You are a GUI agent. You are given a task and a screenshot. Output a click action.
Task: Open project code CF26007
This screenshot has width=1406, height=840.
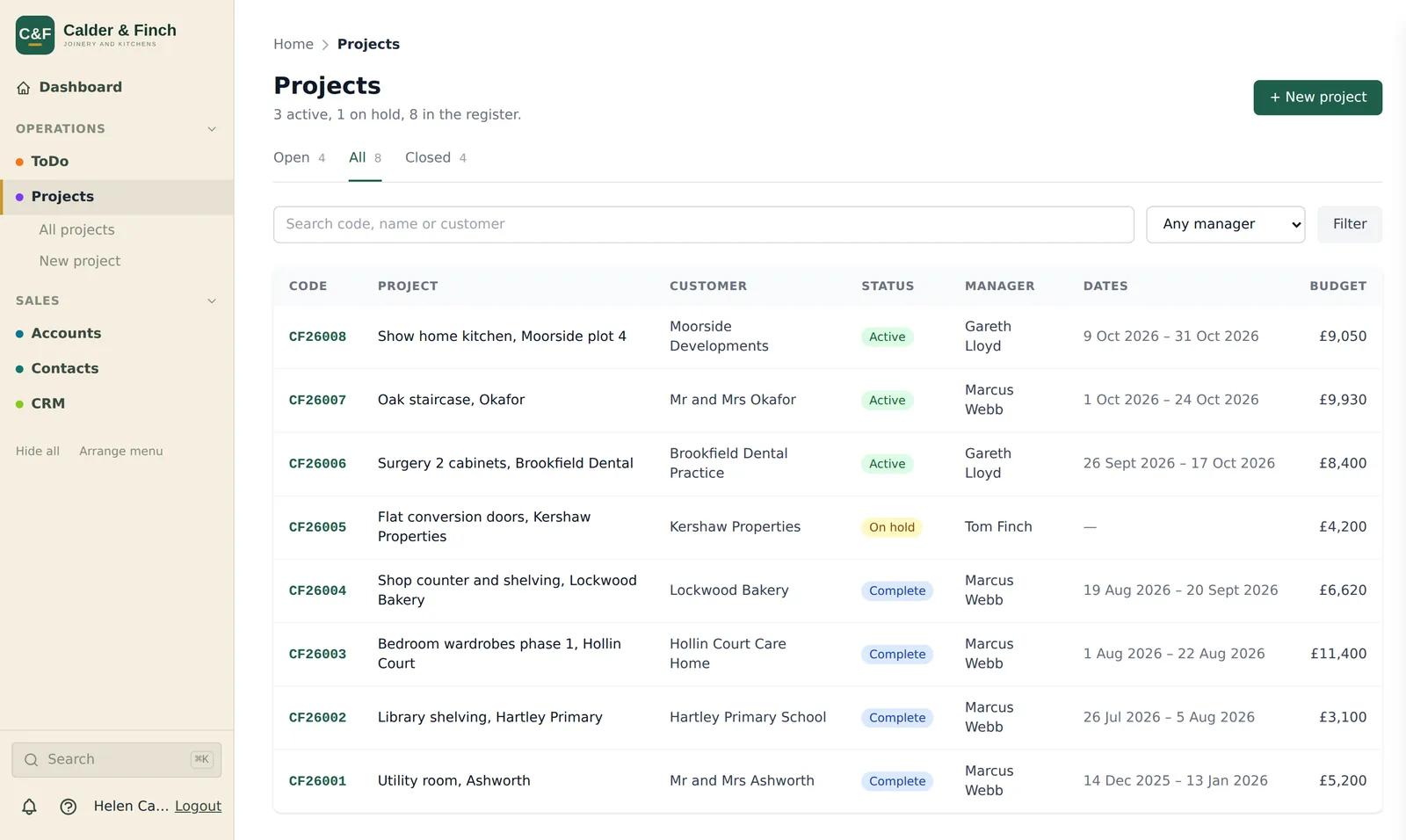[x=317, y=401]
